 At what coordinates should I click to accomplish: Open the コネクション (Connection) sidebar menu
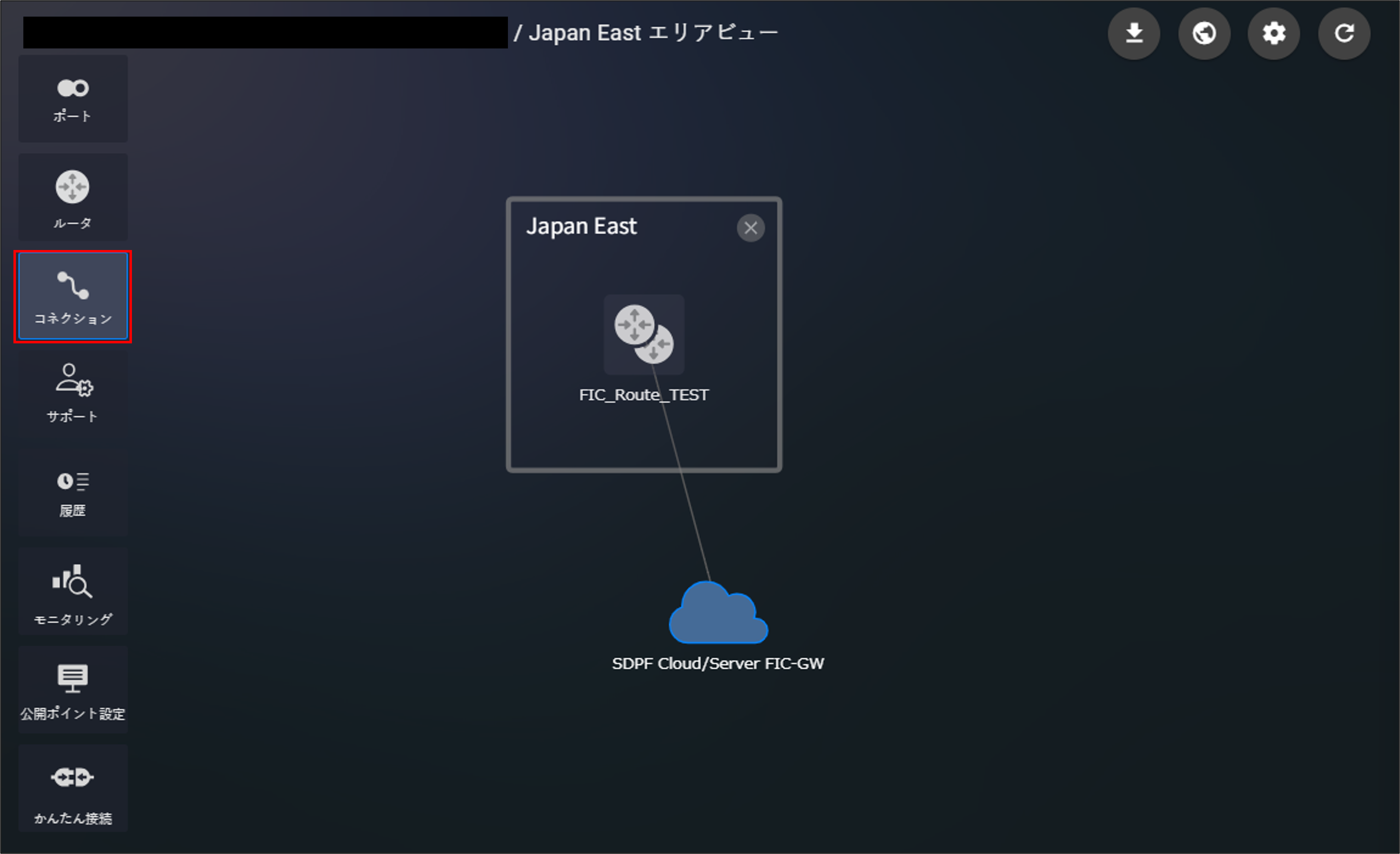tap(73, 296)
